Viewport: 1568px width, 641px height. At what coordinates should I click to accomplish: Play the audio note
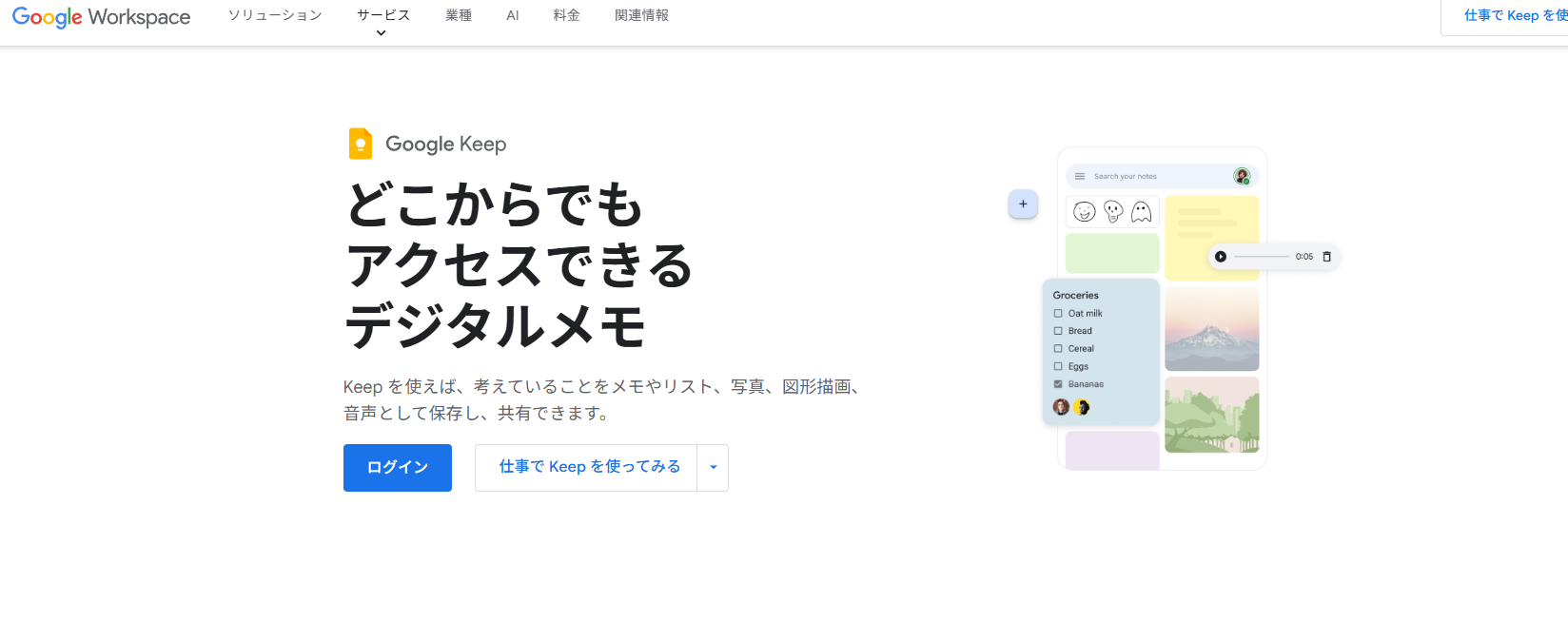(1221, 257)
